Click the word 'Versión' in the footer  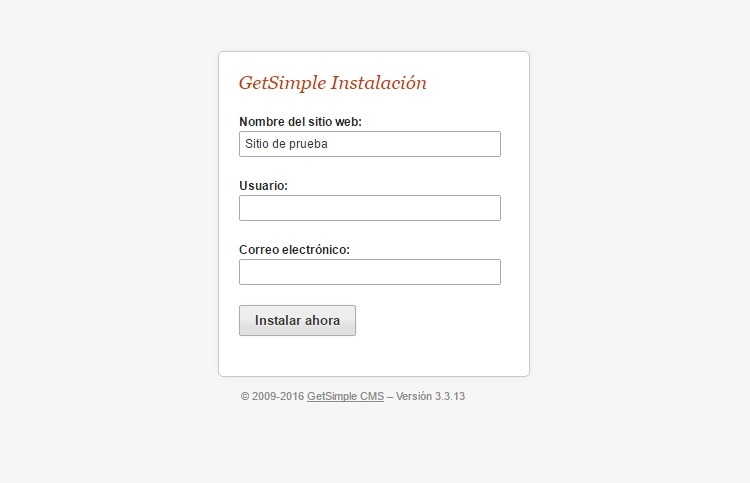point(414,396)
